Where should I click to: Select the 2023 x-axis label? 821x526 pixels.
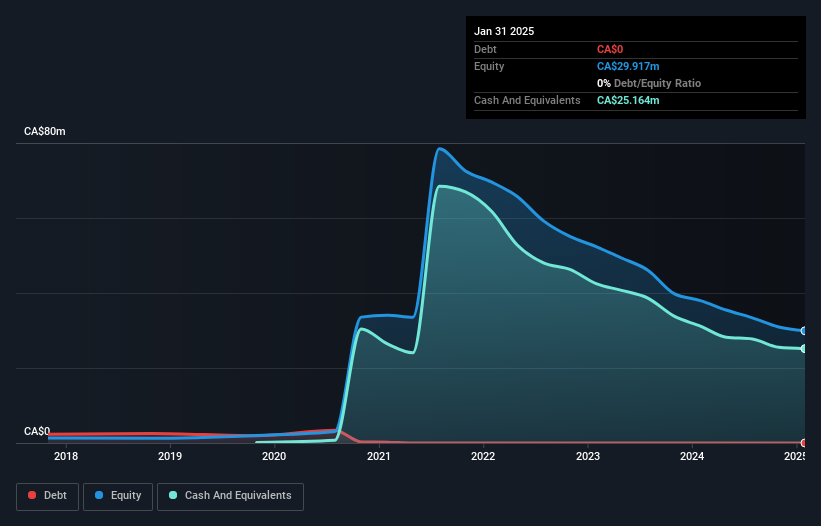tap(587, 456)
